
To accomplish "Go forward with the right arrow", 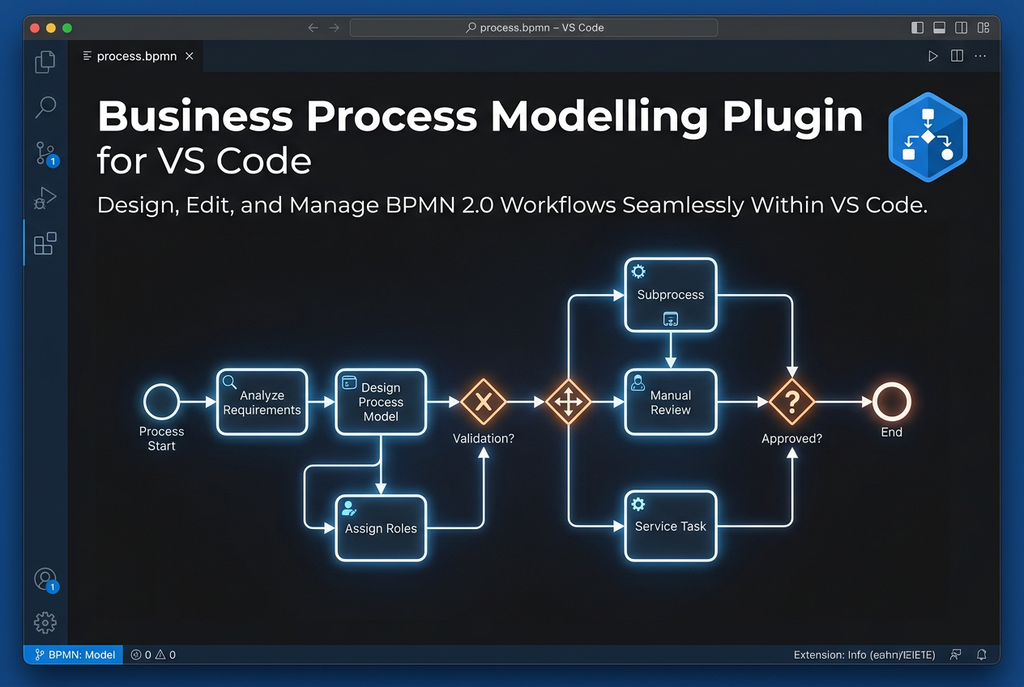I will (x=334, y=27).
